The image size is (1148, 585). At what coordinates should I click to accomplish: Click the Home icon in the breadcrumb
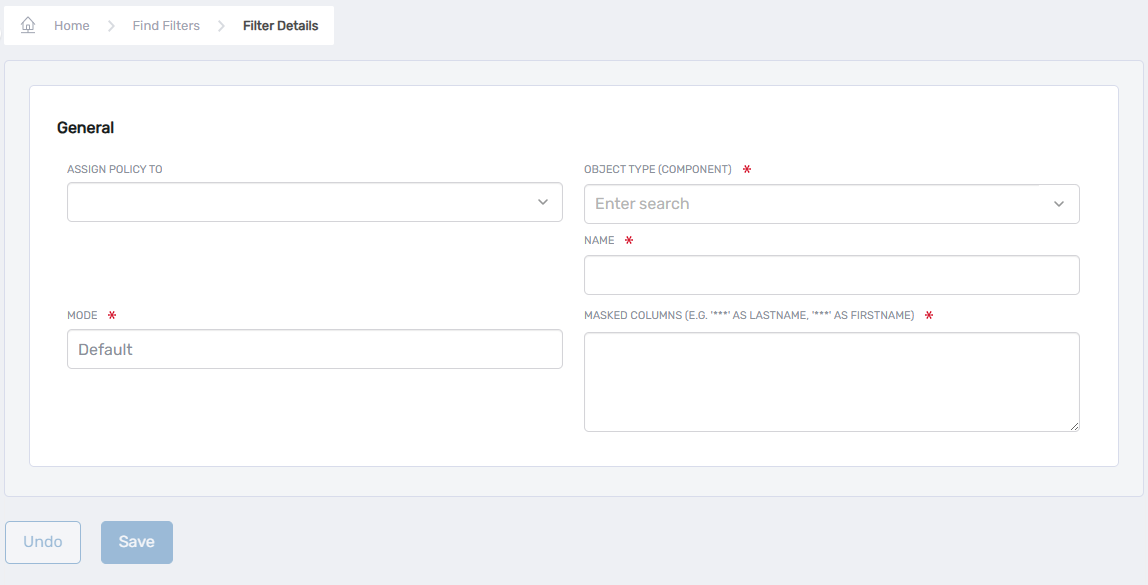coord(27,24)
